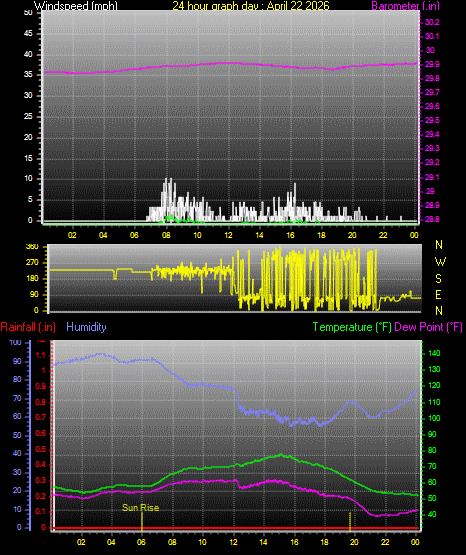
Task: Click hour label 14 under the humidity chart
Action: click(x=264, y=542)
